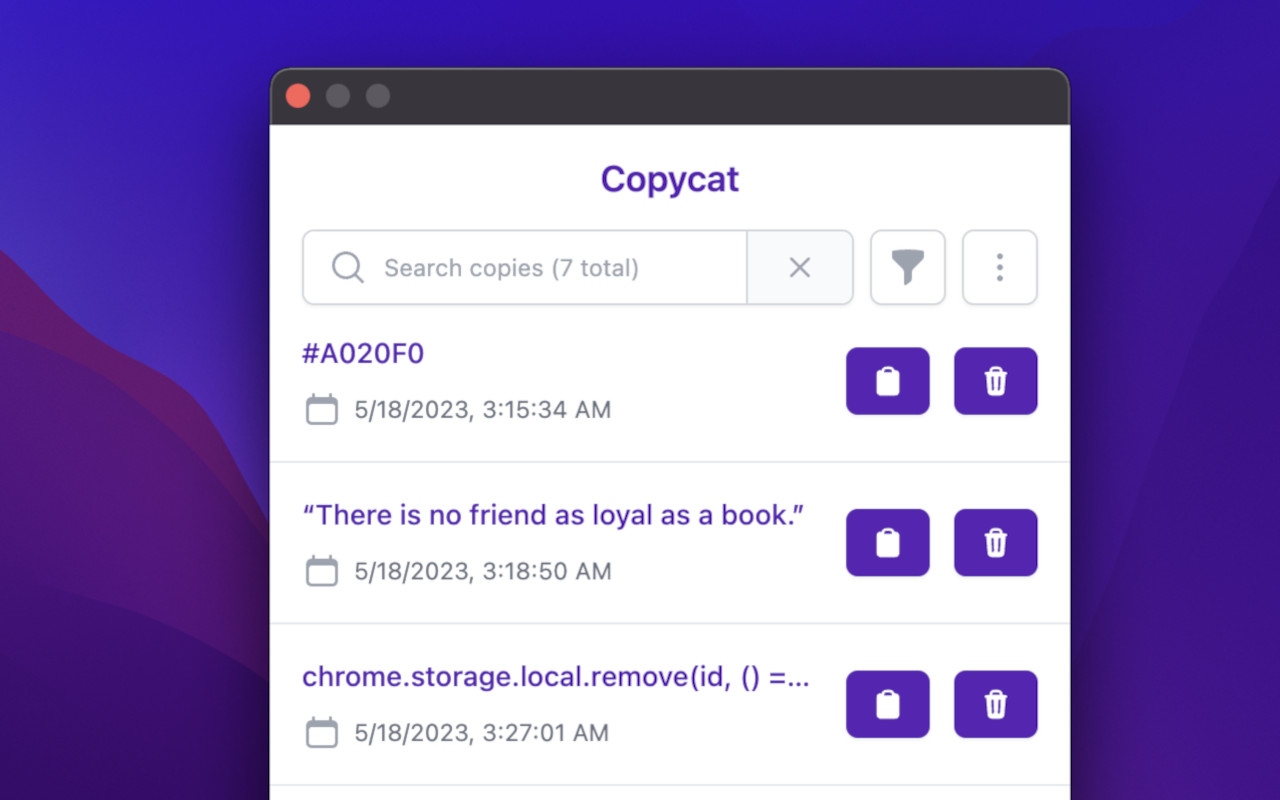Screen dimensions: 1280x800
Task: Clear the search with the X button
Action: point(800,268)
